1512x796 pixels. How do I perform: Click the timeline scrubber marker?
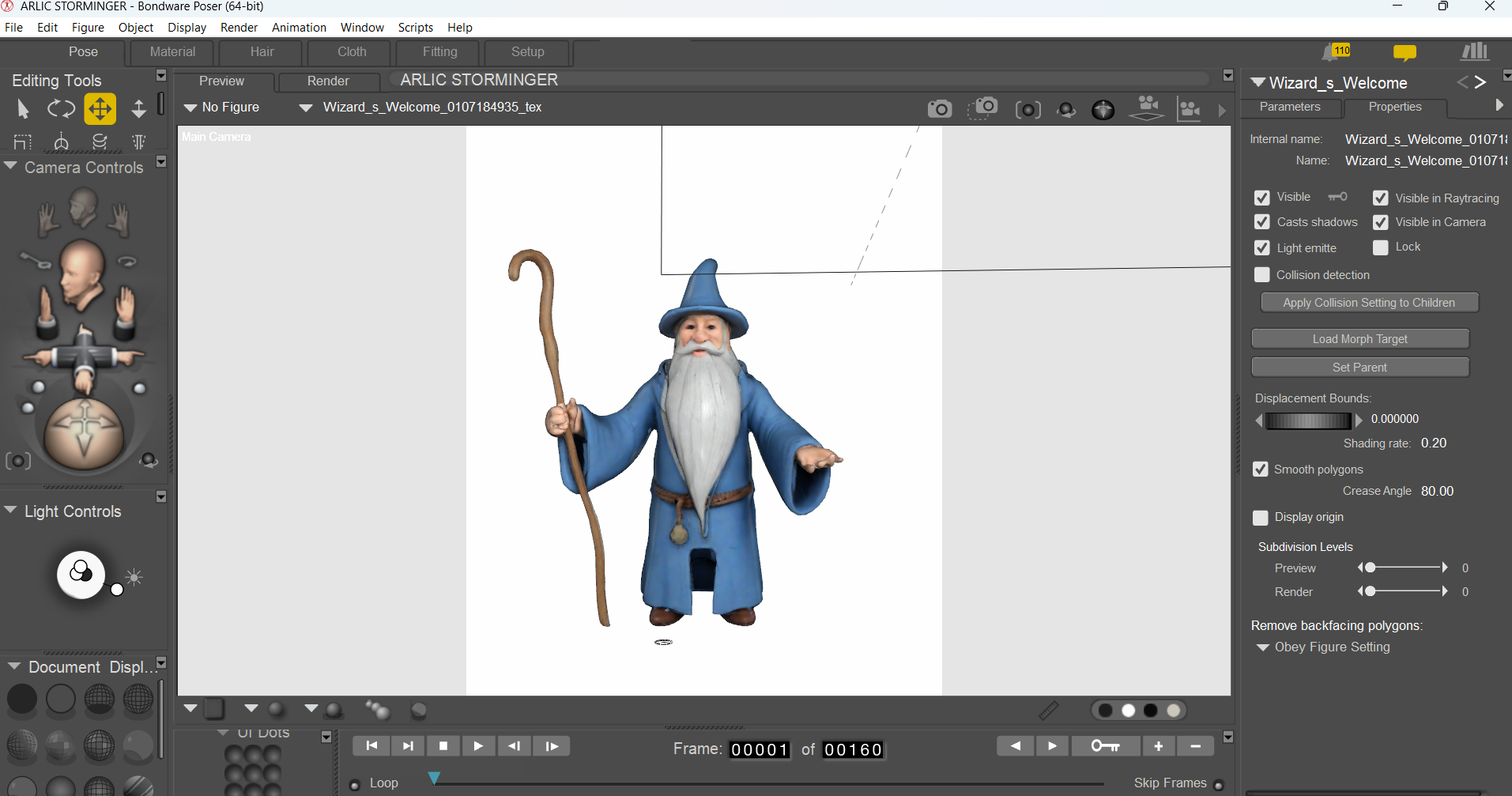pyautogui.click(x=434, y=778)
